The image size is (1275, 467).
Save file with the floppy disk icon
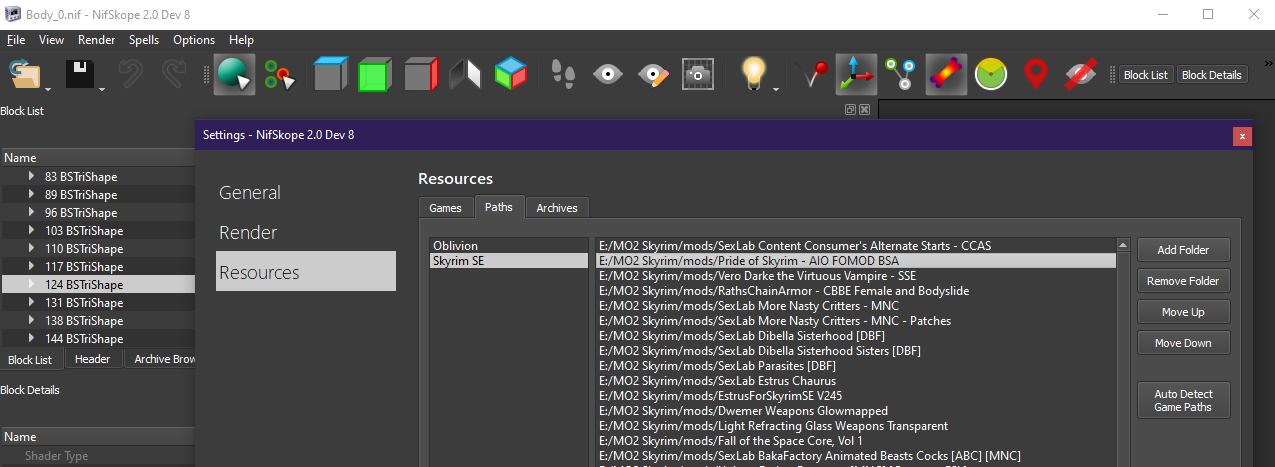point(79,75)
